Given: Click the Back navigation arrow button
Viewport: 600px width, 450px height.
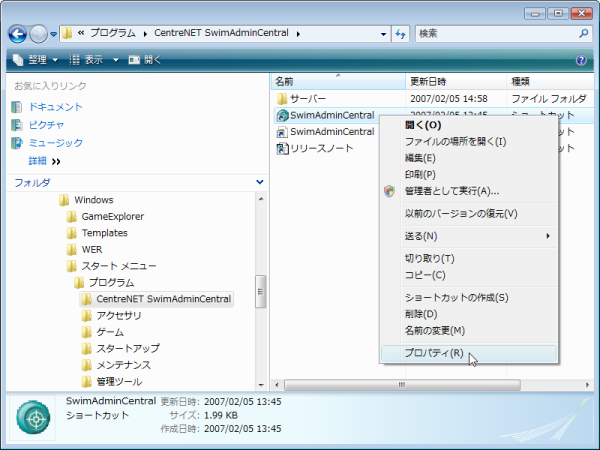Looking at the screenshot, I should point(18,34).
